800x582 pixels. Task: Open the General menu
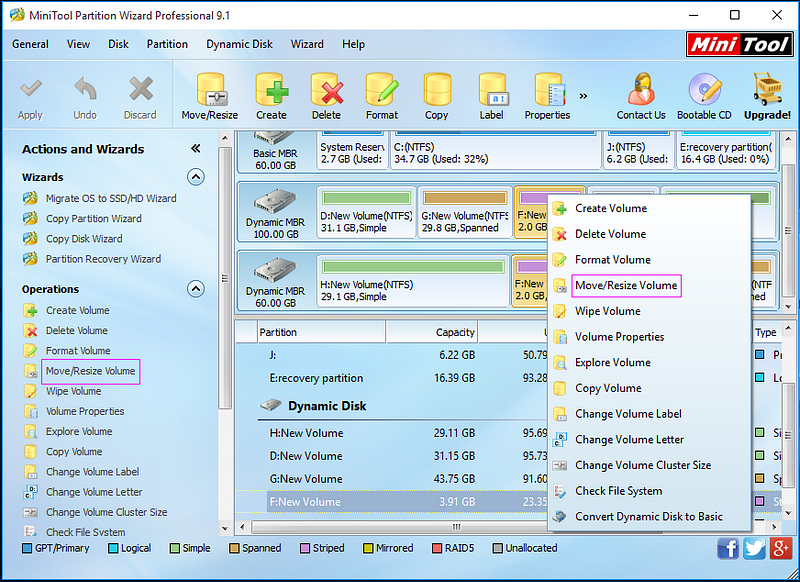click(31, 44)
